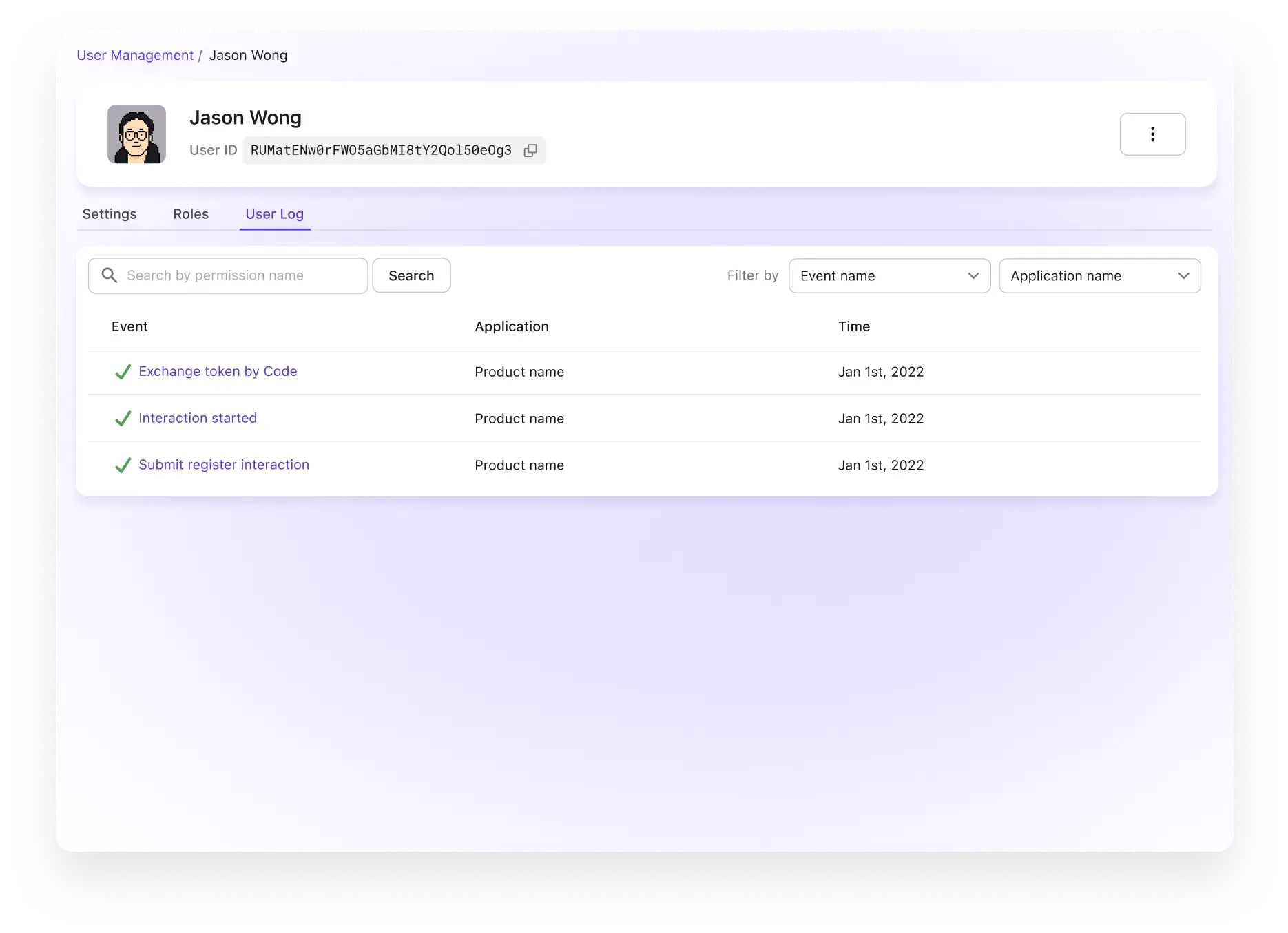Copy the User ID to clipboard
Viewport: 1288px width, 933px height.
(530, 151)
